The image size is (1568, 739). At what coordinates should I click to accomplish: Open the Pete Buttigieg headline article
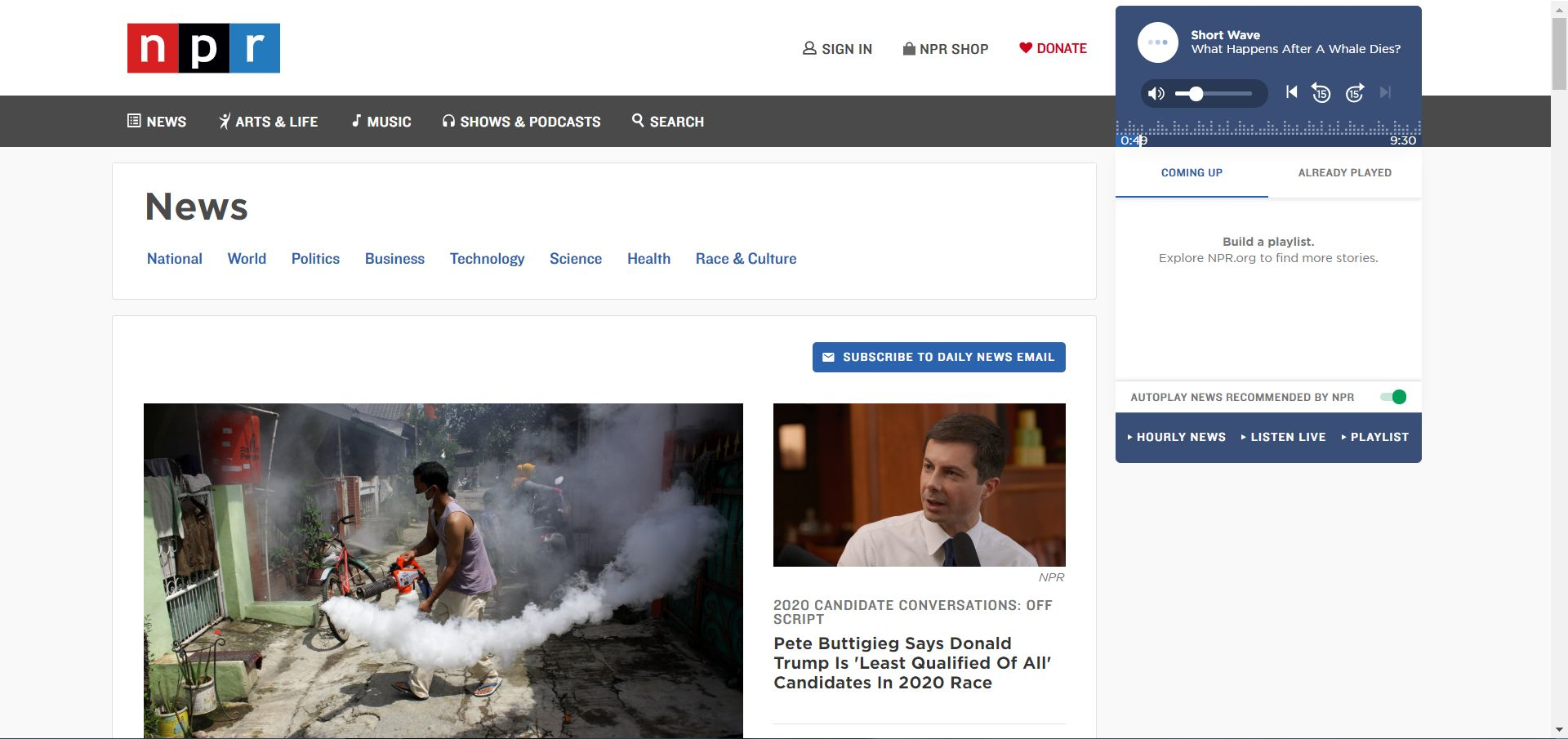coord(912,663)
